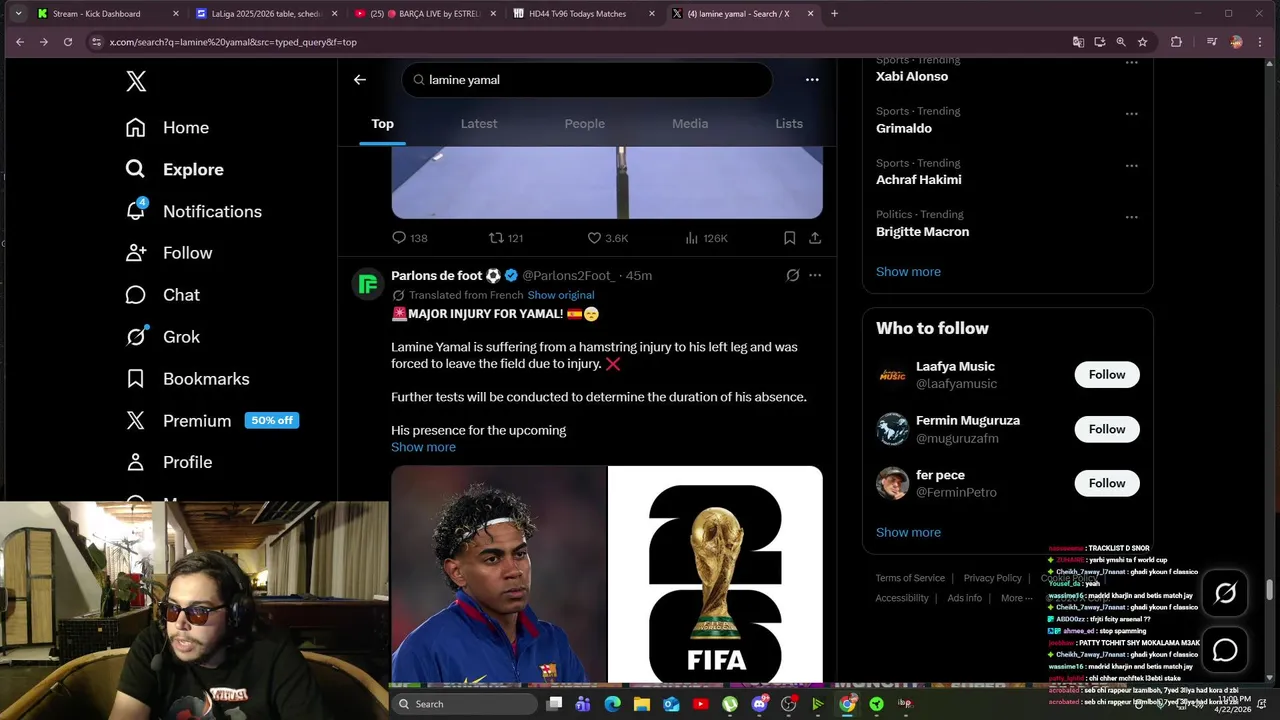Open more menu for Brigitte Macron trend
This screenshot has height=720, width=1280.
pyautogui.click(x=1132, y=217)
